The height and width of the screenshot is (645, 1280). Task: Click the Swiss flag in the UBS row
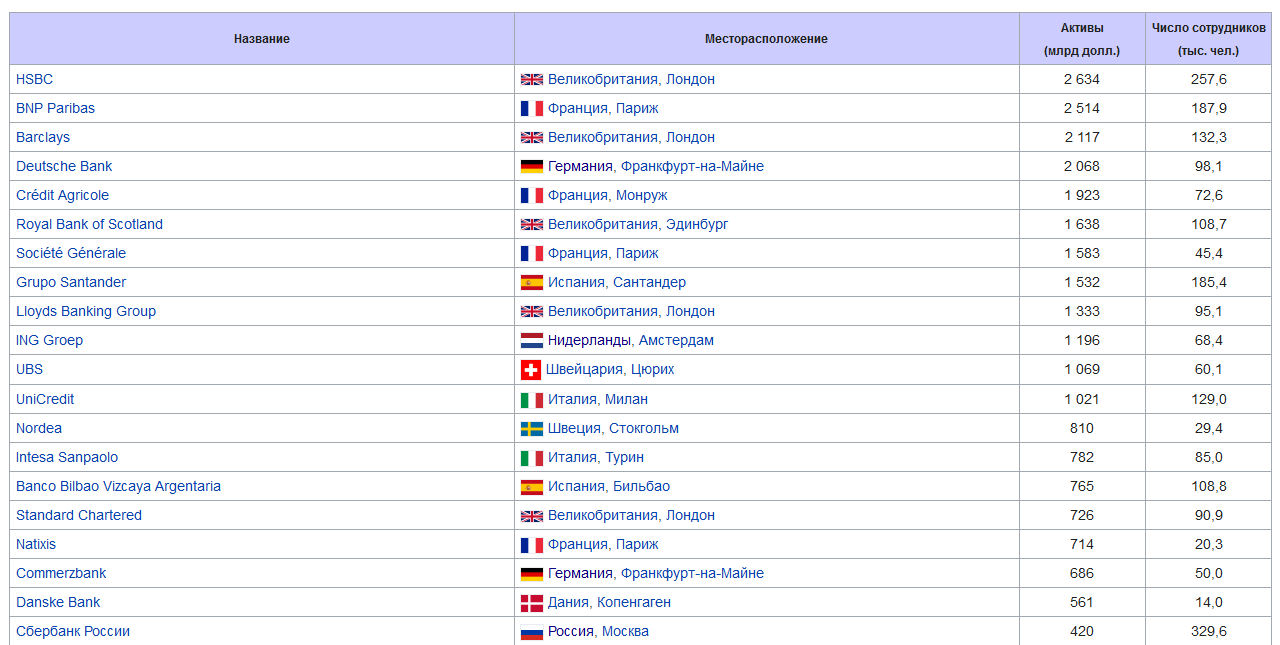(x=531, y=370)
